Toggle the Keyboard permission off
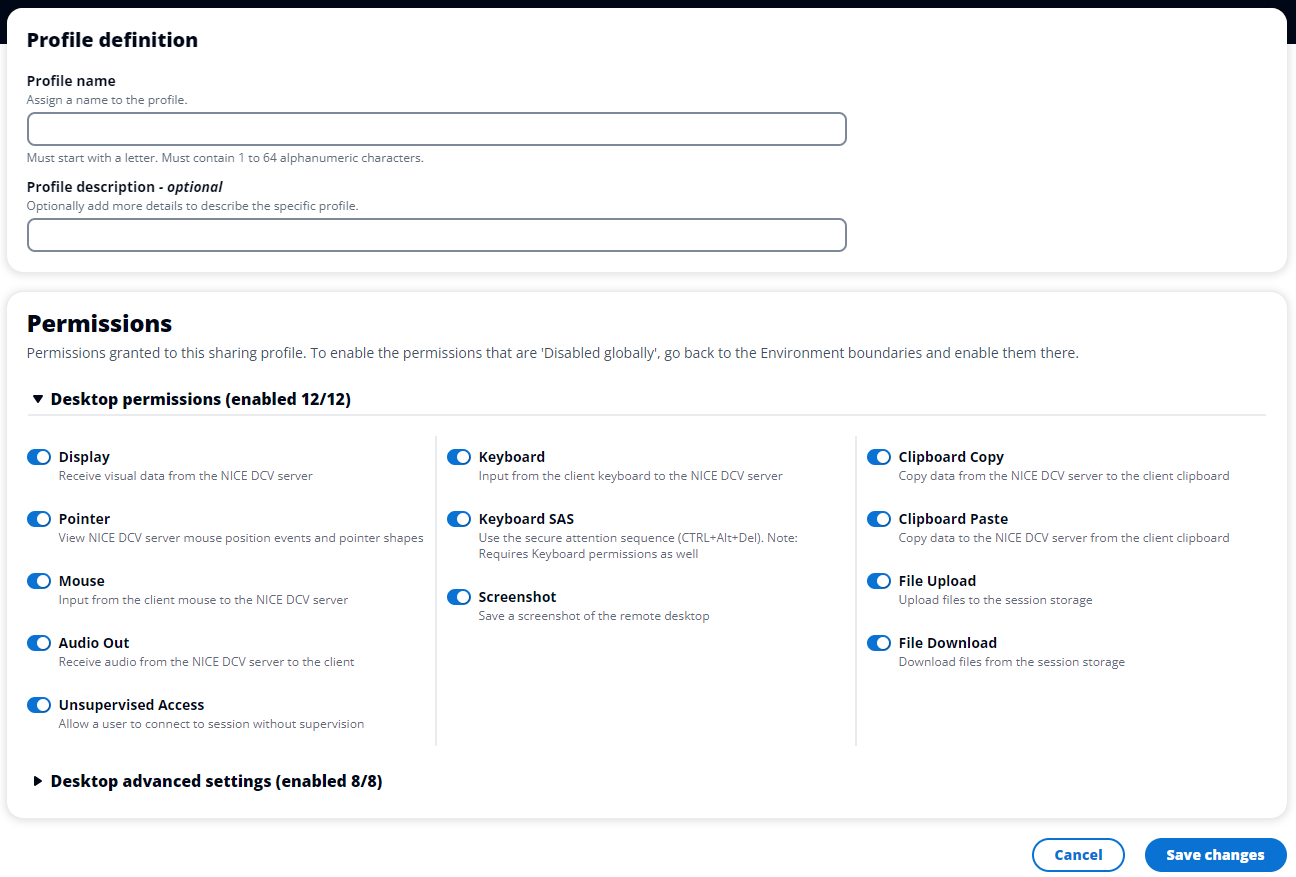This screenshot has height=877, width=1296. pyautogui.click(x=458, y=457)
